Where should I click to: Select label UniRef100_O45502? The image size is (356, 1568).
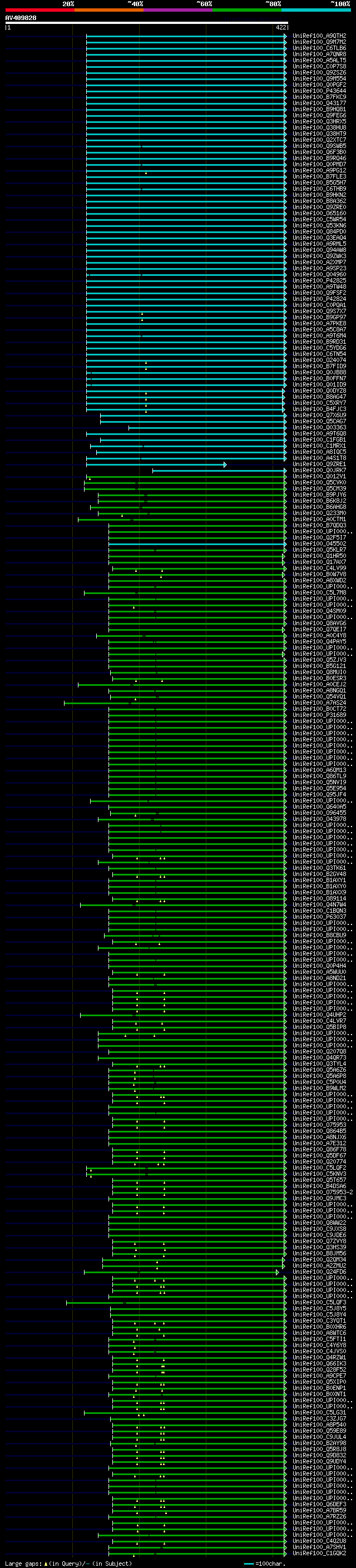point(319,543)
